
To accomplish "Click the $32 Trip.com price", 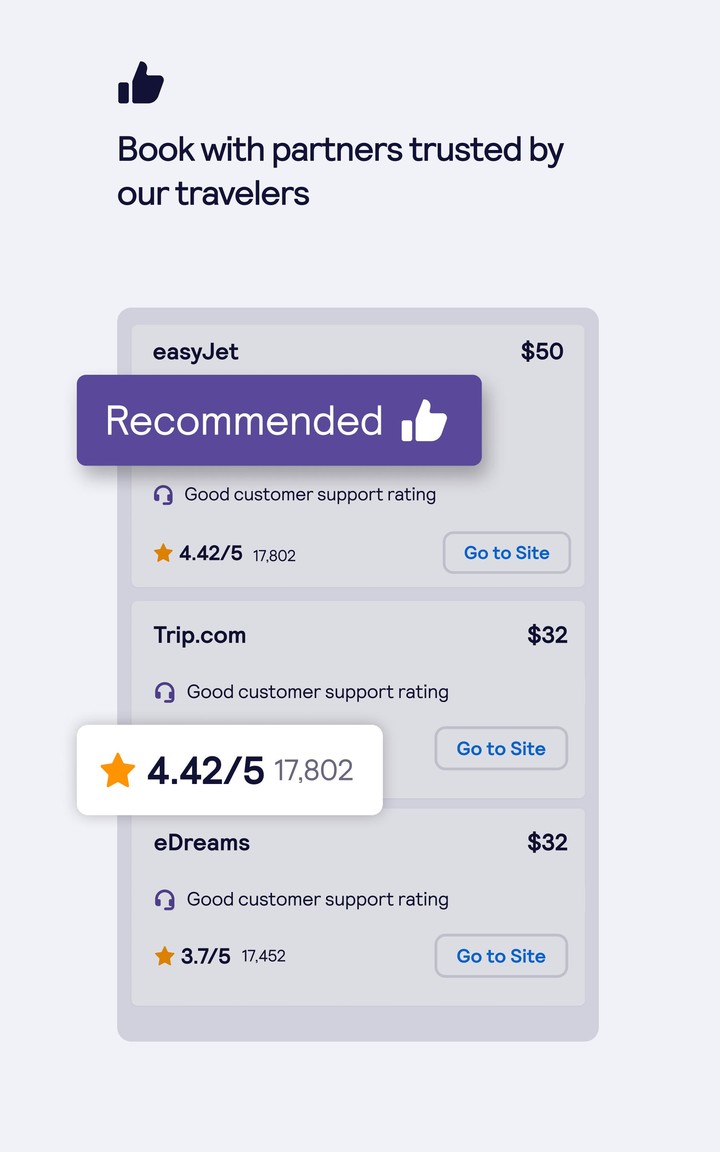I will [x=547, y=635].
